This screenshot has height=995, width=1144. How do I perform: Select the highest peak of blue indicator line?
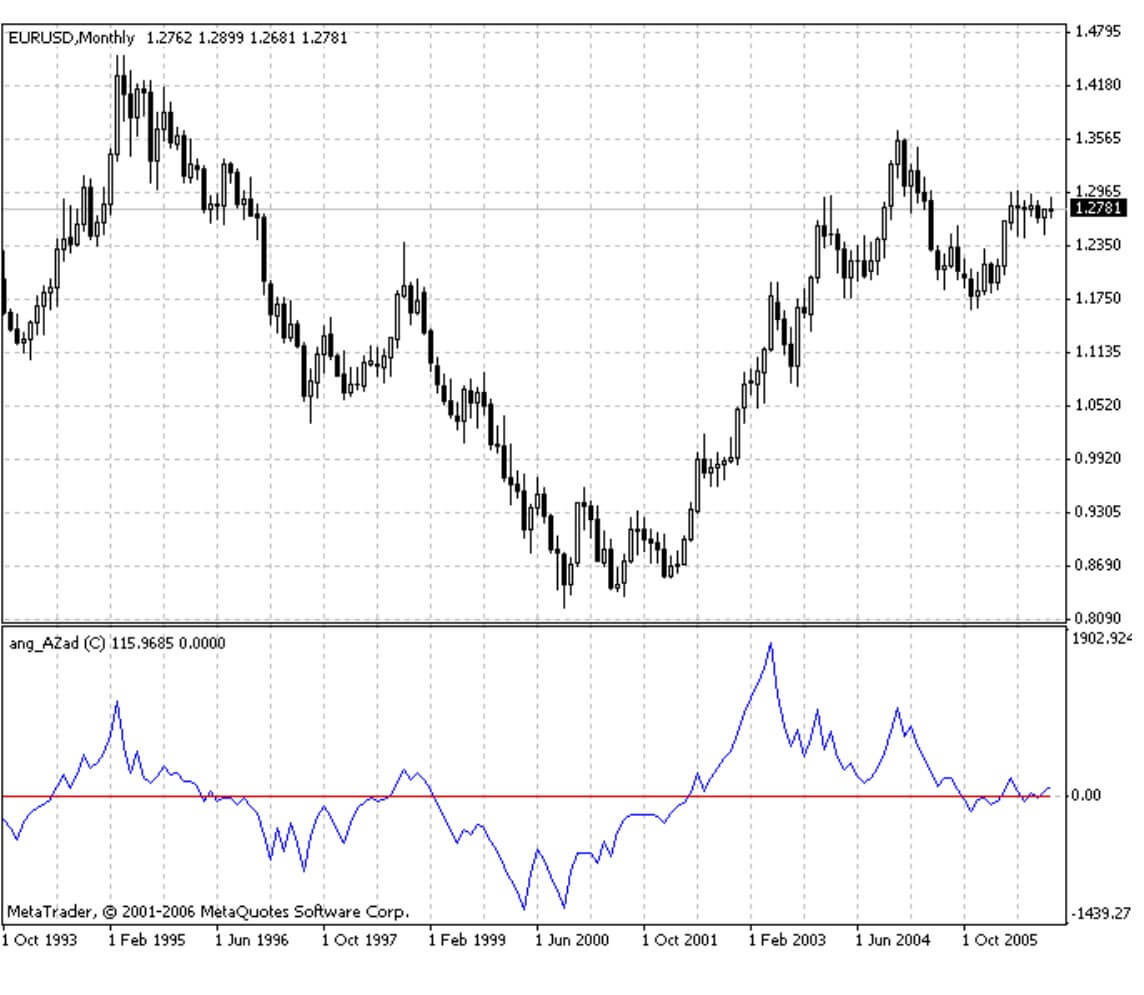[x=770, y=644]
